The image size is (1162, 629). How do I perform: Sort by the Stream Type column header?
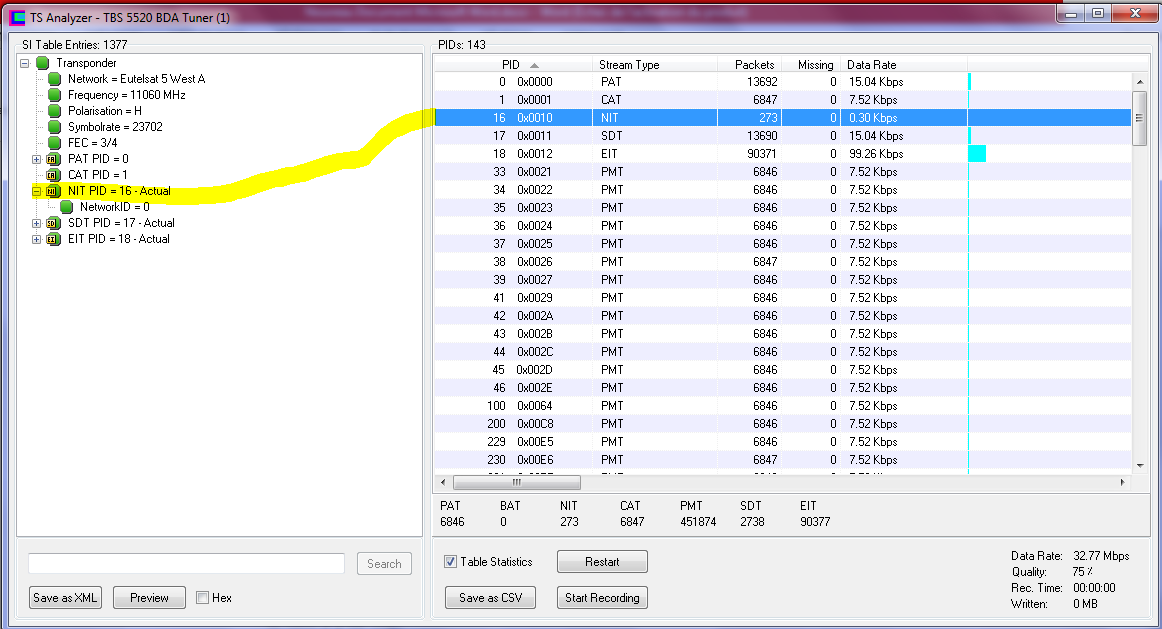(655, 65)
